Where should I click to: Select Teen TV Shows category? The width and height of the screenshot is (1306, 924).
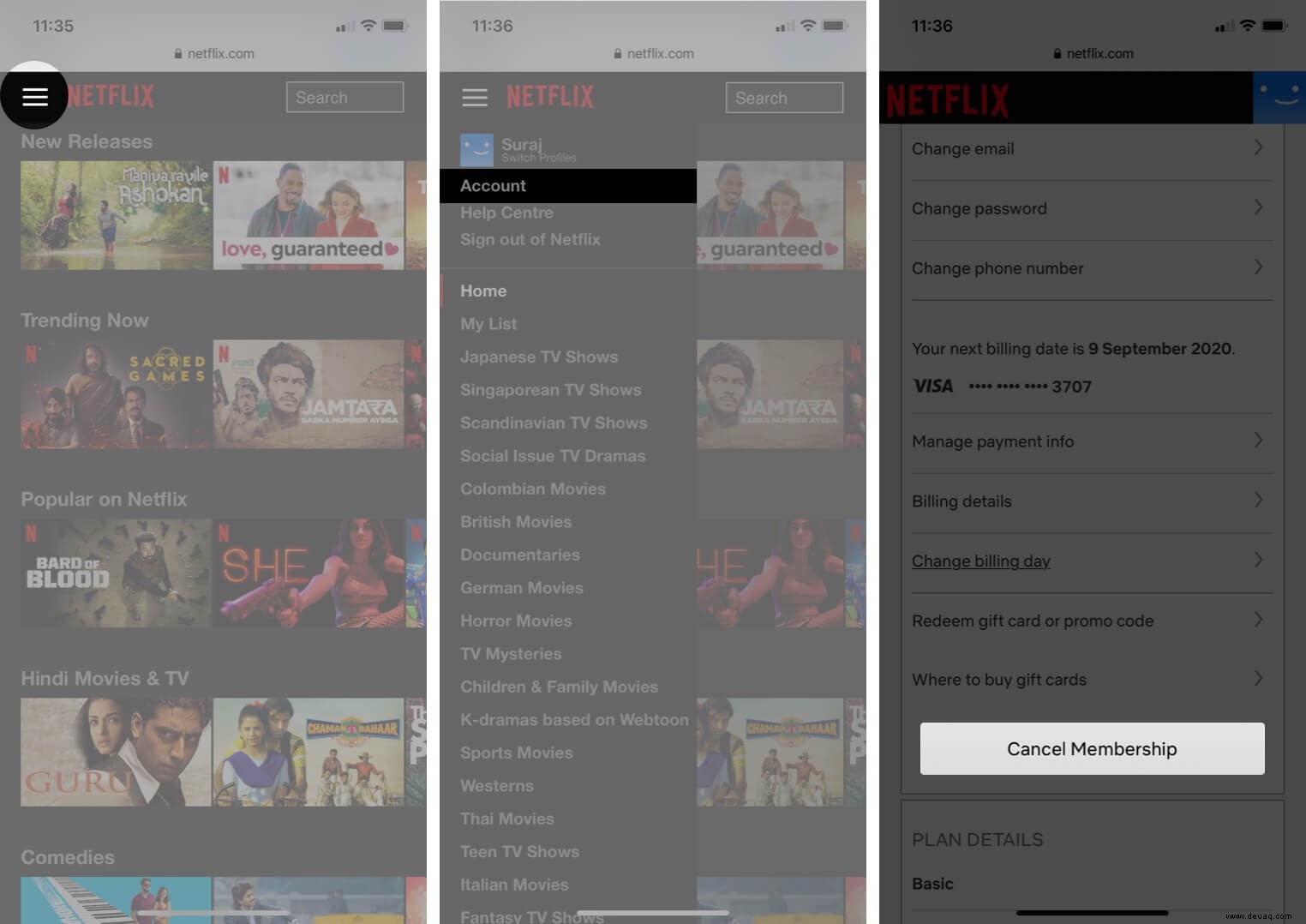click(520, 852)
